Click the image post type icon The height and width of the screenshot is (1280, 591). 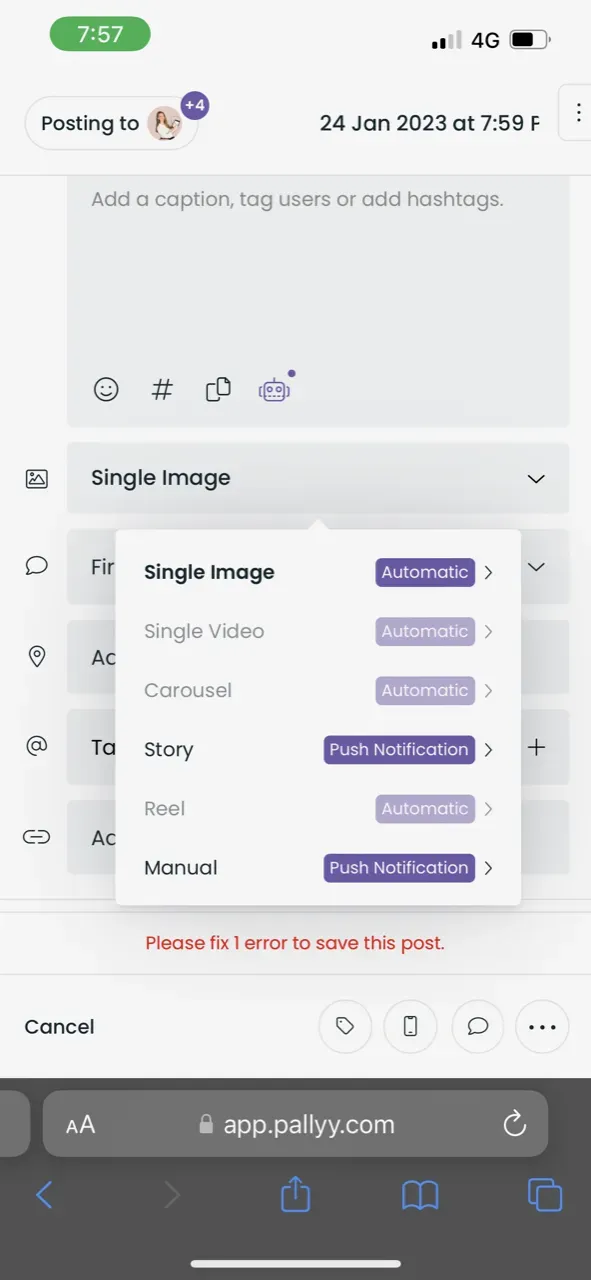tap(36, 478)
